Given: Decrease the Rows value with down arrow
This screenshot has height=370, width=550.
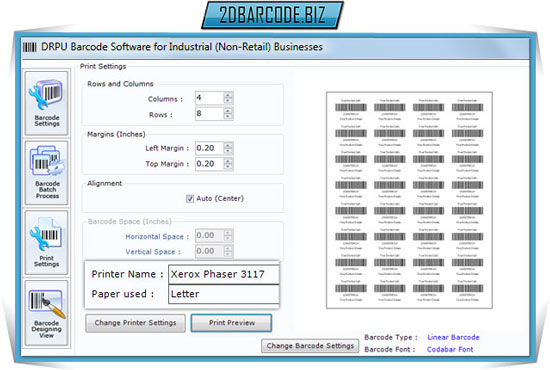Looking at the screenshot, I should click(x=228, y=116).
